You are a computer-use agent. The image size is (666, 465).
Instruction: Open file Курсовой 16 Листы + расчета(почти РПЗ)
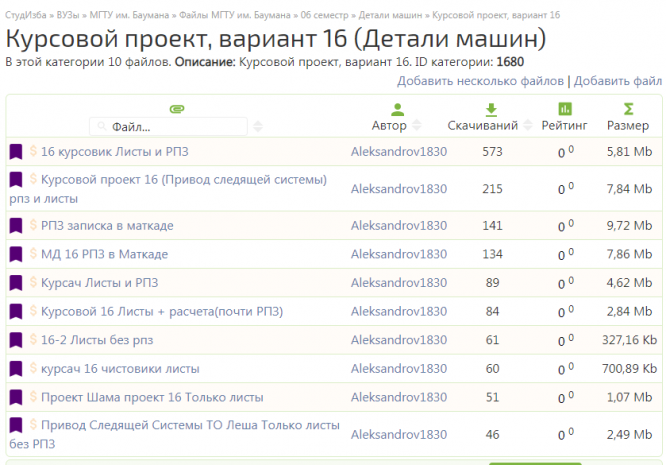[162, 311]
